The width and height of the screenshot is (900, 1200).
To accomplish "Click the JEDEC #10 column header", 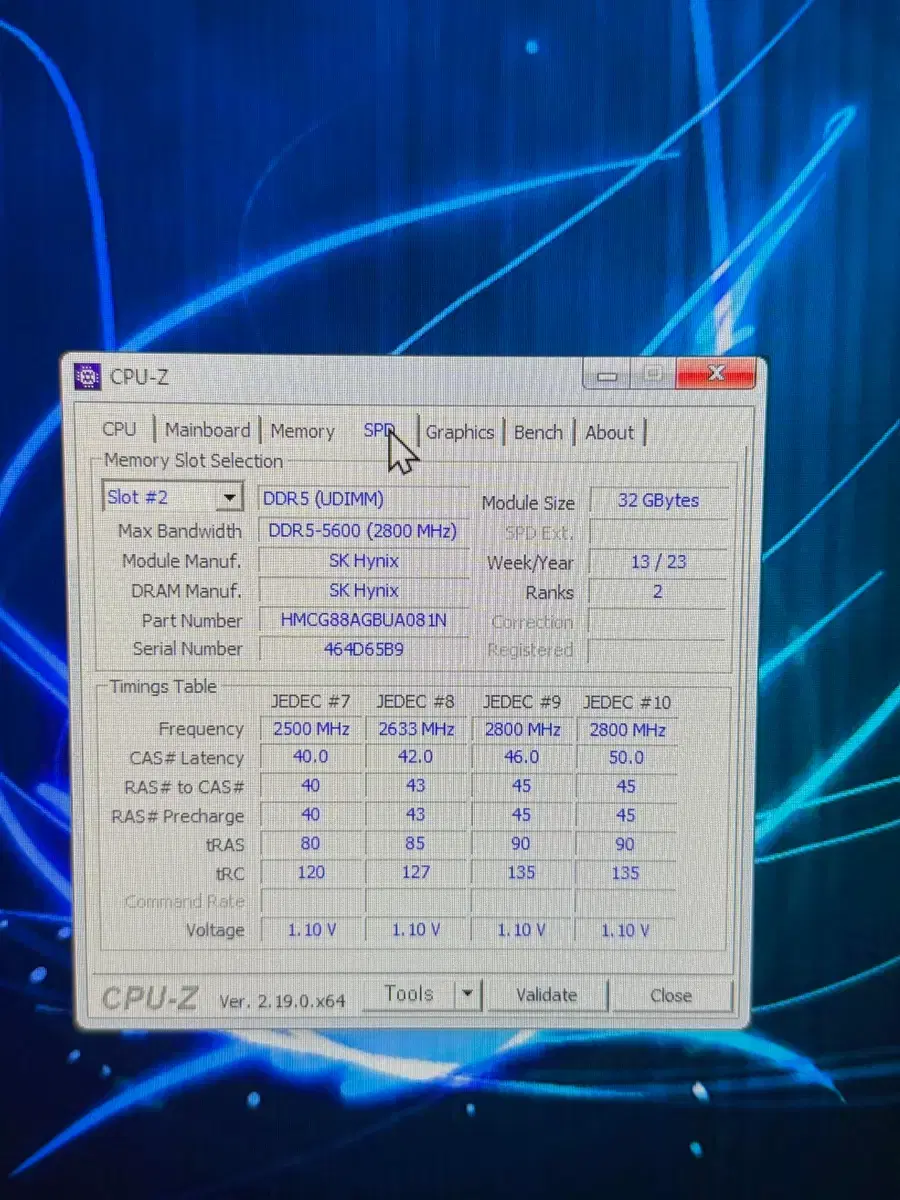I will (x=627, y=702).
